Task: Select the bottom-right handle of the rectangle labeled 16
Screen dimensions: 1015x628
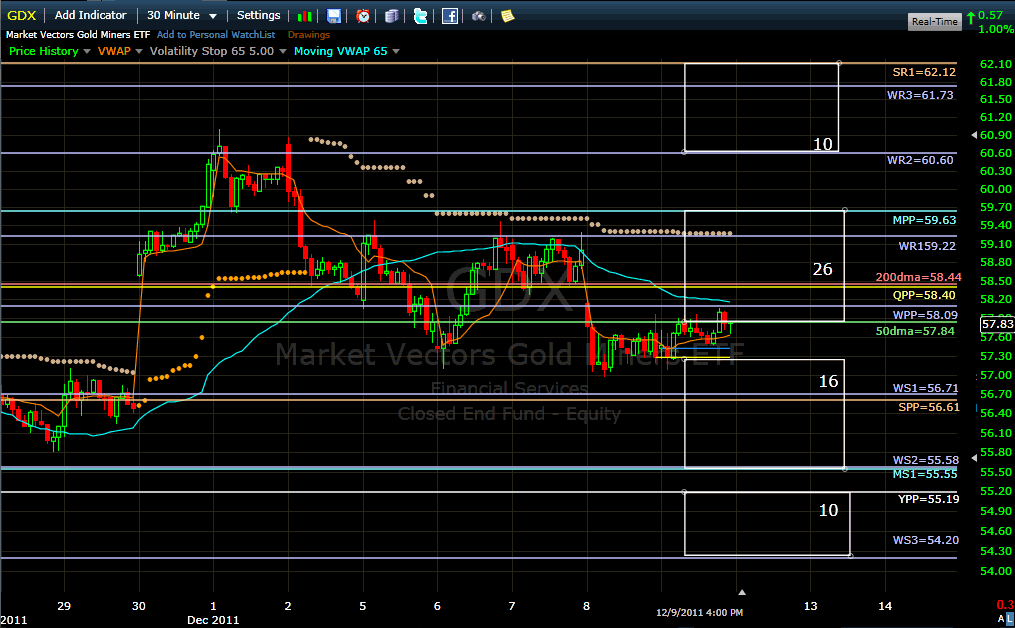Action: point(845,469)
